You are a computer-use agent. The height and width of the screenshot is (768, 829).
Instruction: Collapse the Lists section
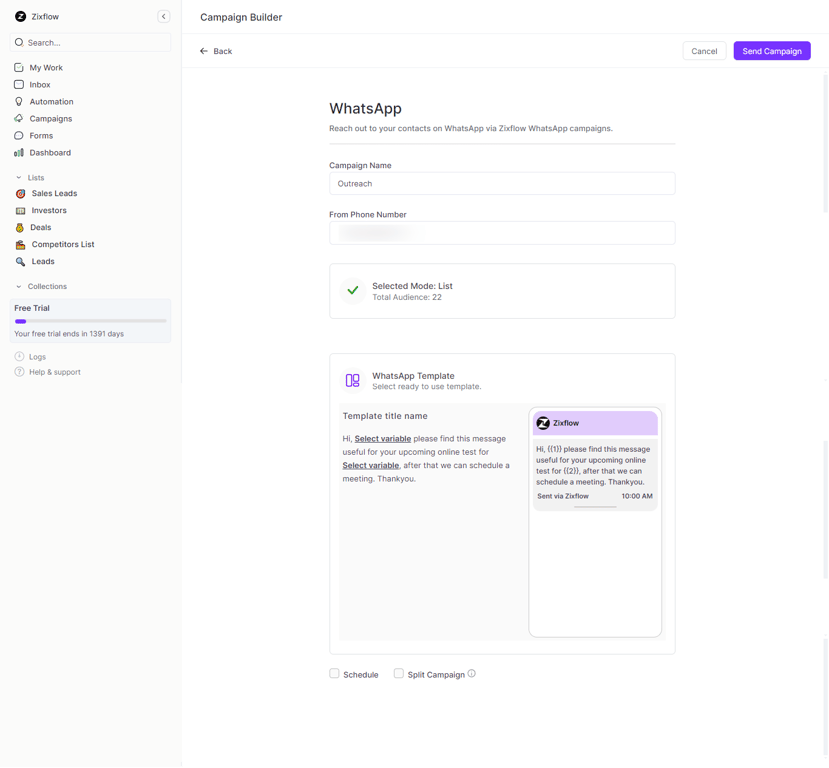(x=20, y=177)
